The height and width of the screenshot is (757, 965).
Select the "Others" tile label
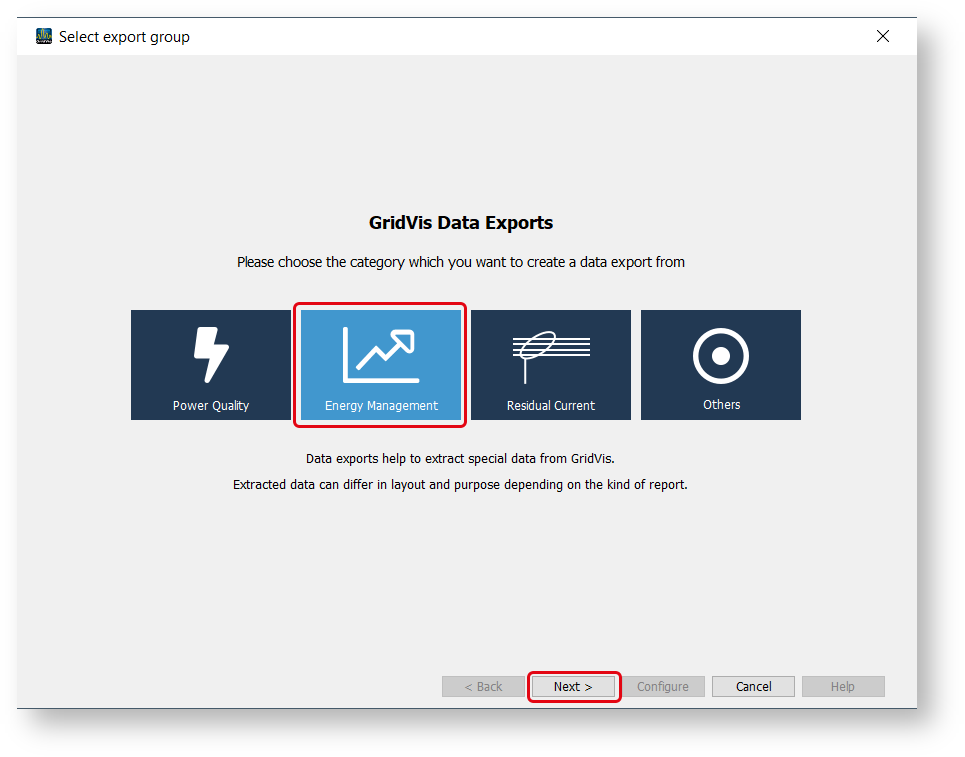click(x=721, y=405)
